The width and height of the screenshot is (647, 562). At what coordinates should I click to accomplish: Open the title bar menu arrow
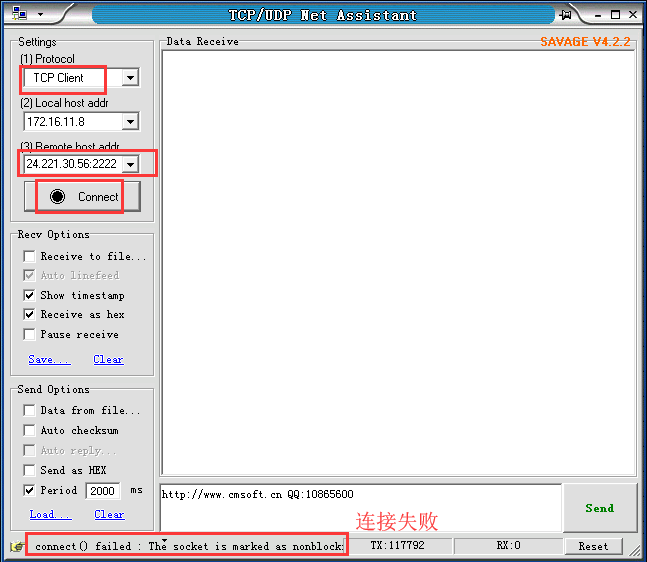(40, 15)
